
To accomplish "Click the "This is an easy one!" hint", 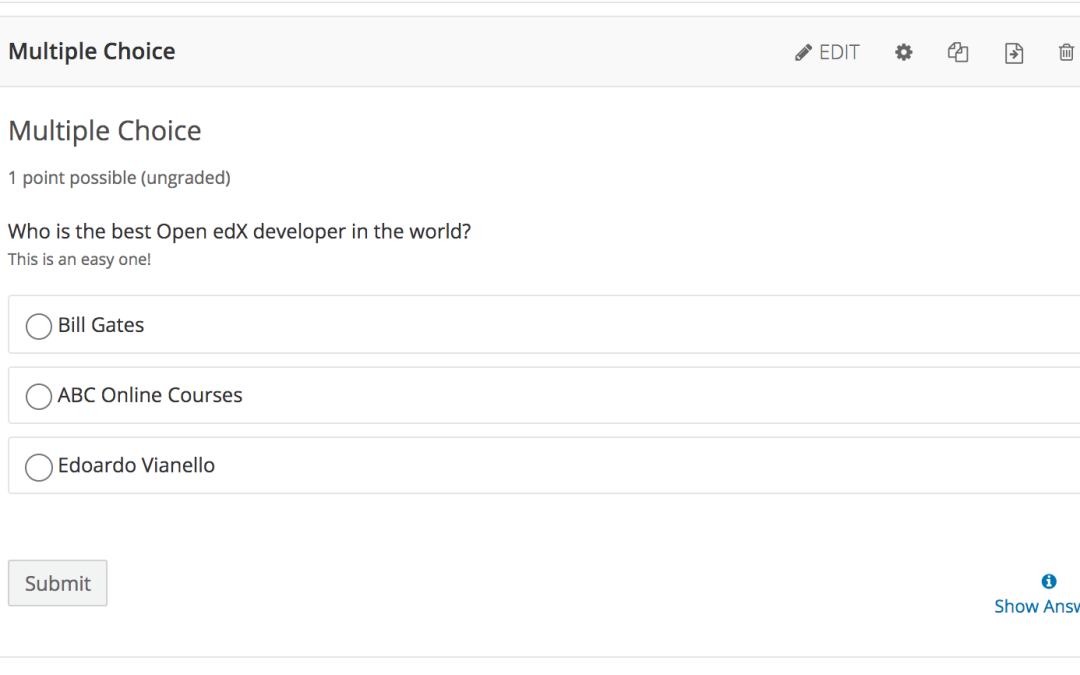I will pyautogui.click(x=79, y=260).
